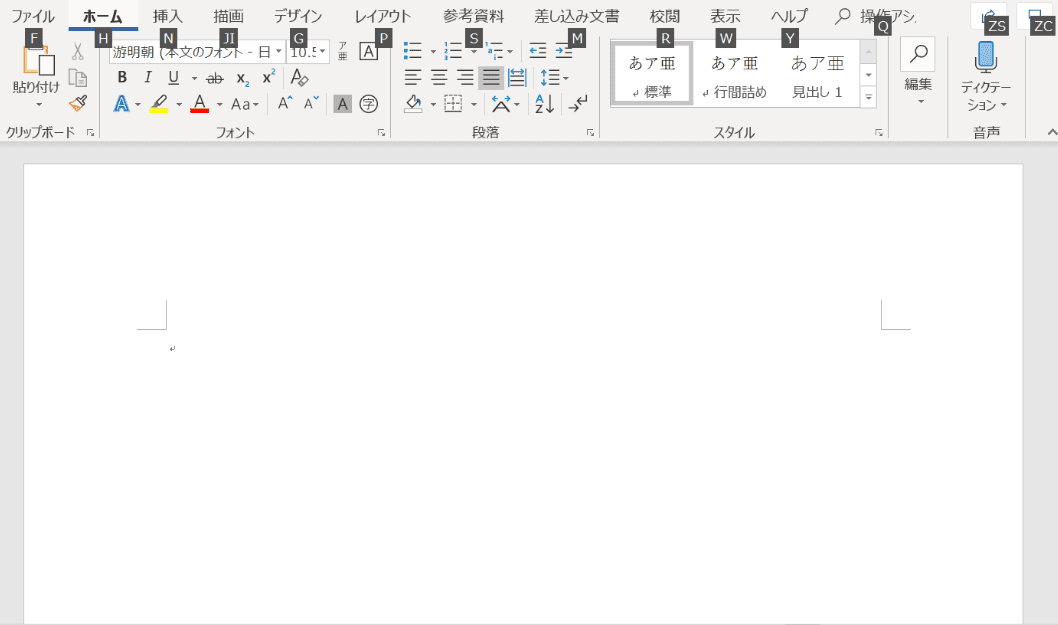Open the font size 10.5 dropdown
Screen dimensions: 1058x625
coord(323,51)
